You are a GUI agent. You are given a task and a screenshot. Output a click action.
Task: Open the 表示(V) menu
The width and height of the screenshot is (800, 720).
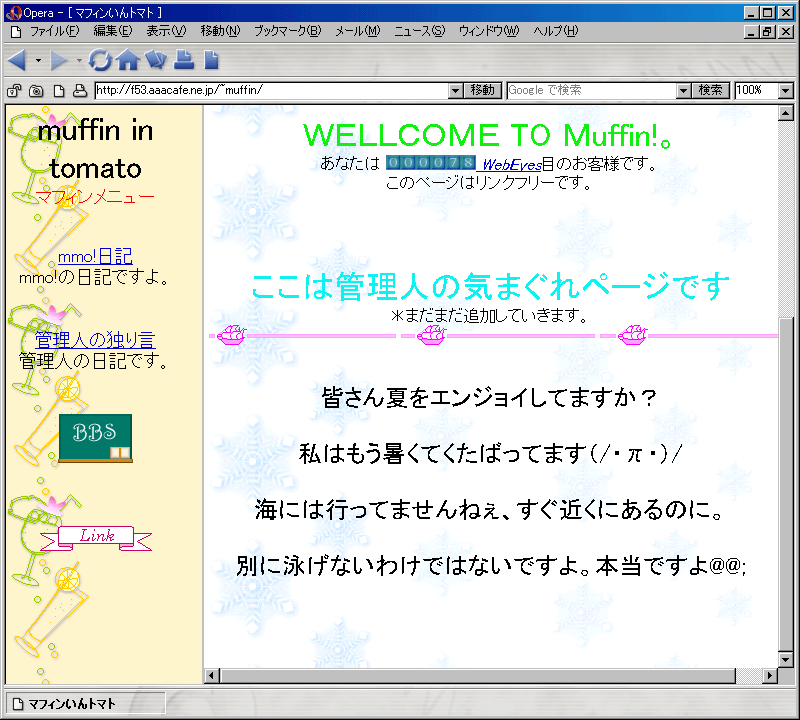coord(166,31)
